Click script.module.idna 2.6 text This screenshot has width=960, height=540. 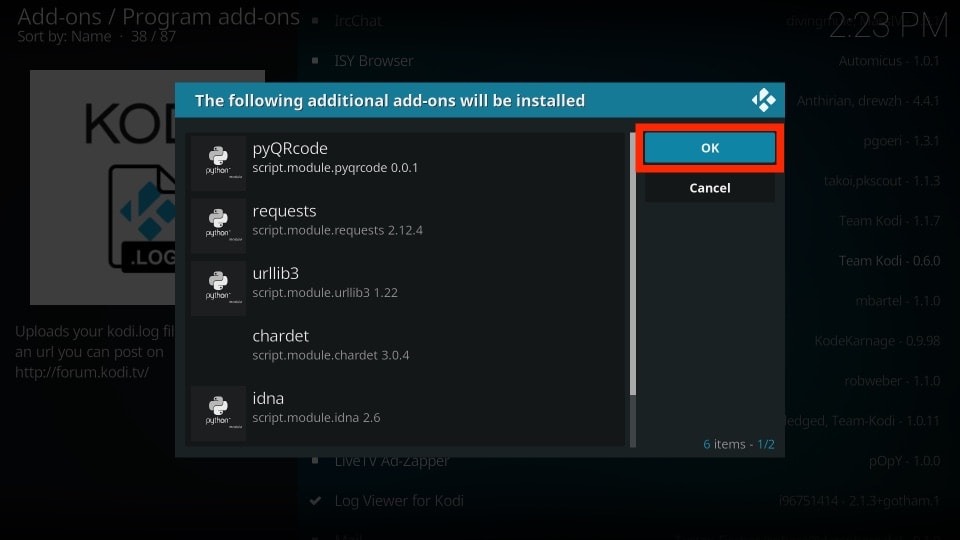[316, 418]
